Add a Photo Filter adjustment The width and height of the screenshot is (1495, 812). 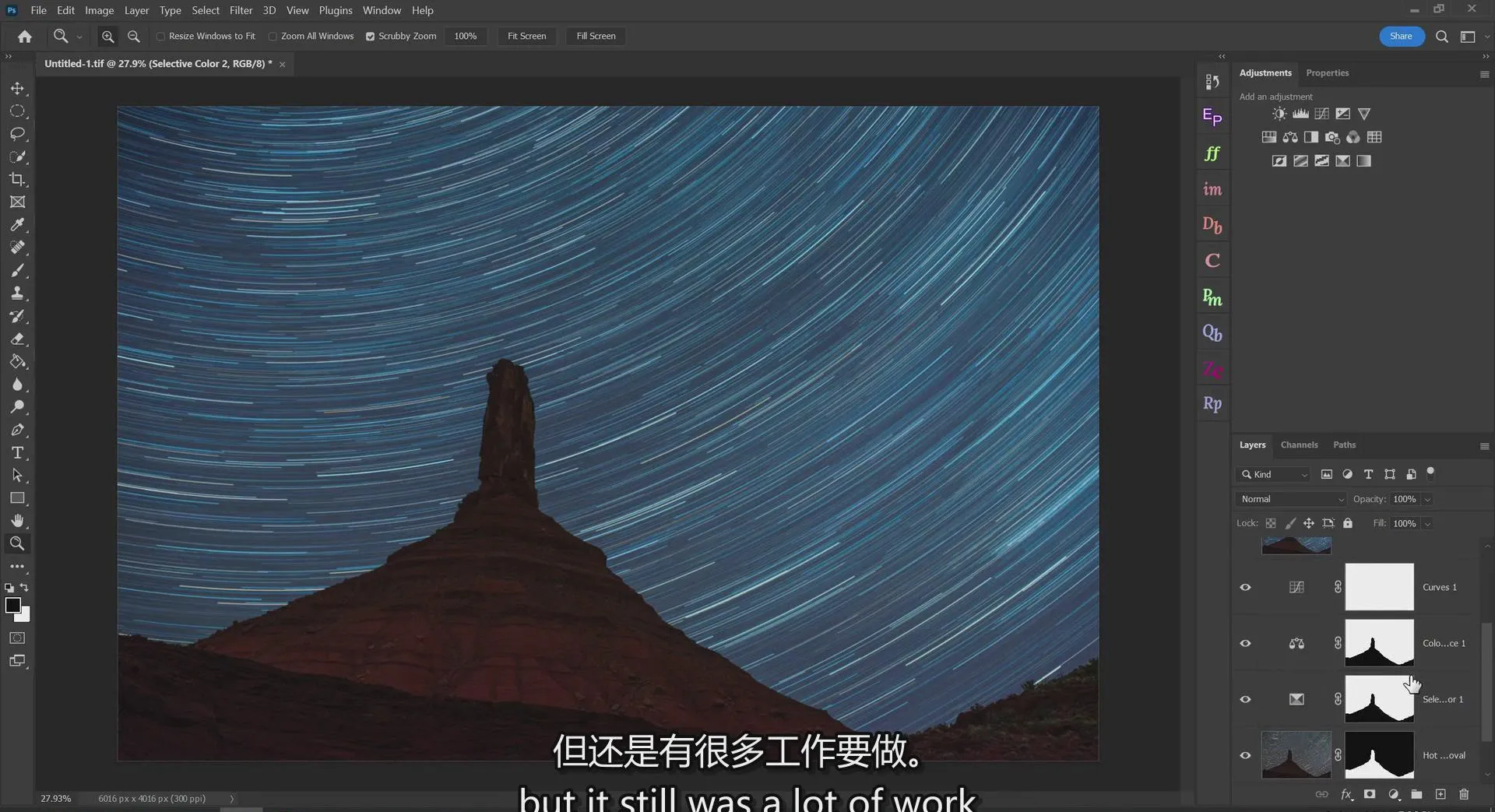(1332, 137)
